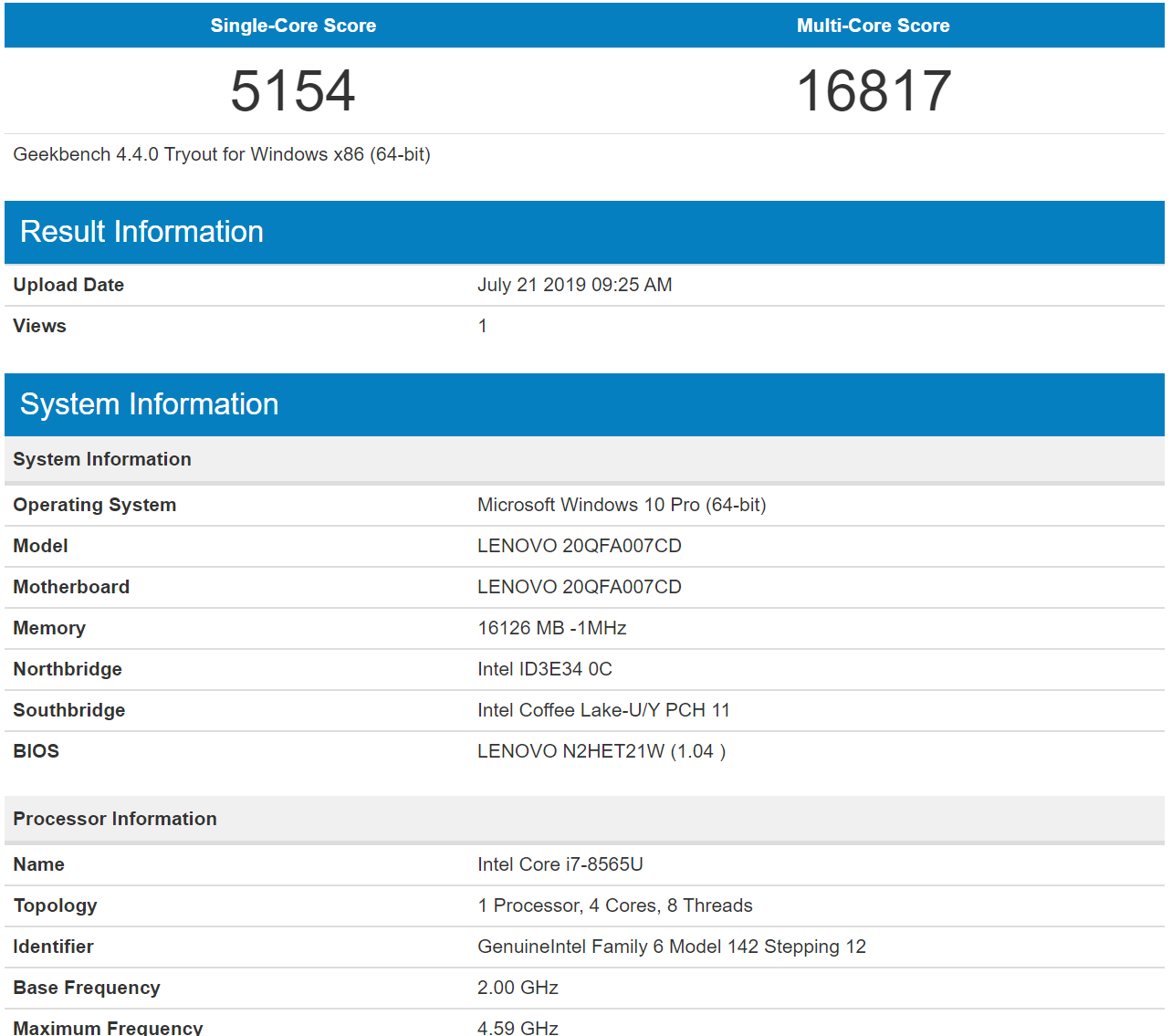Click the Views label
The width and height of the screenshot is (1172, 1036).
coord(39,326)
